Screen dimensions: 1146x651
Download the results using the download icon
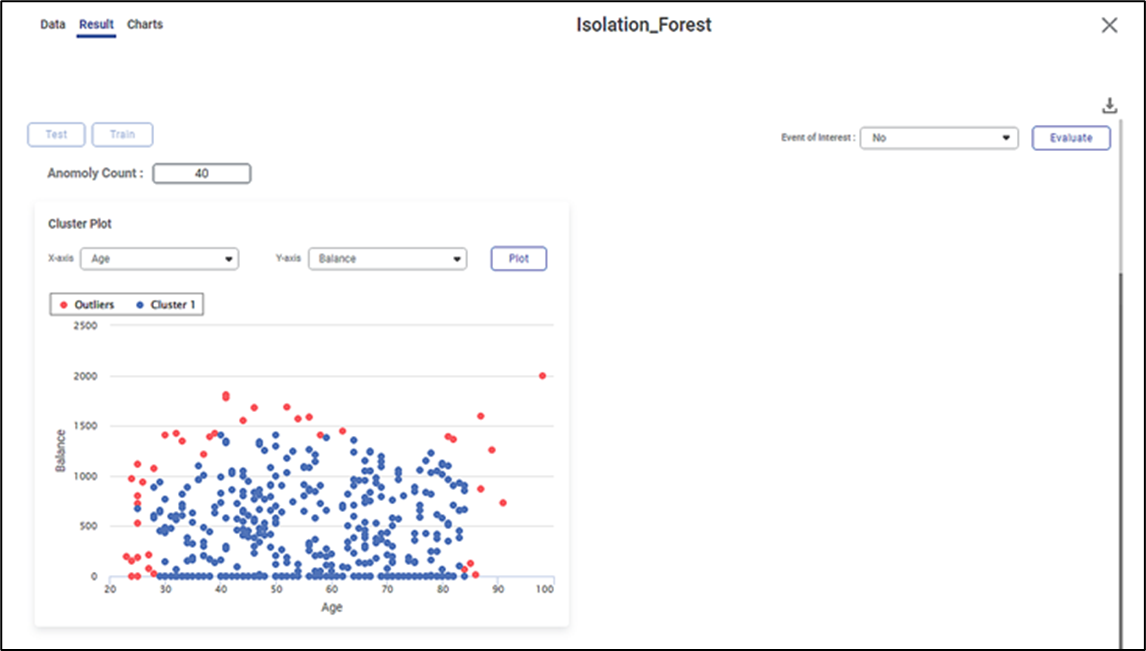pyautogui.click(x=1108, y=106)
